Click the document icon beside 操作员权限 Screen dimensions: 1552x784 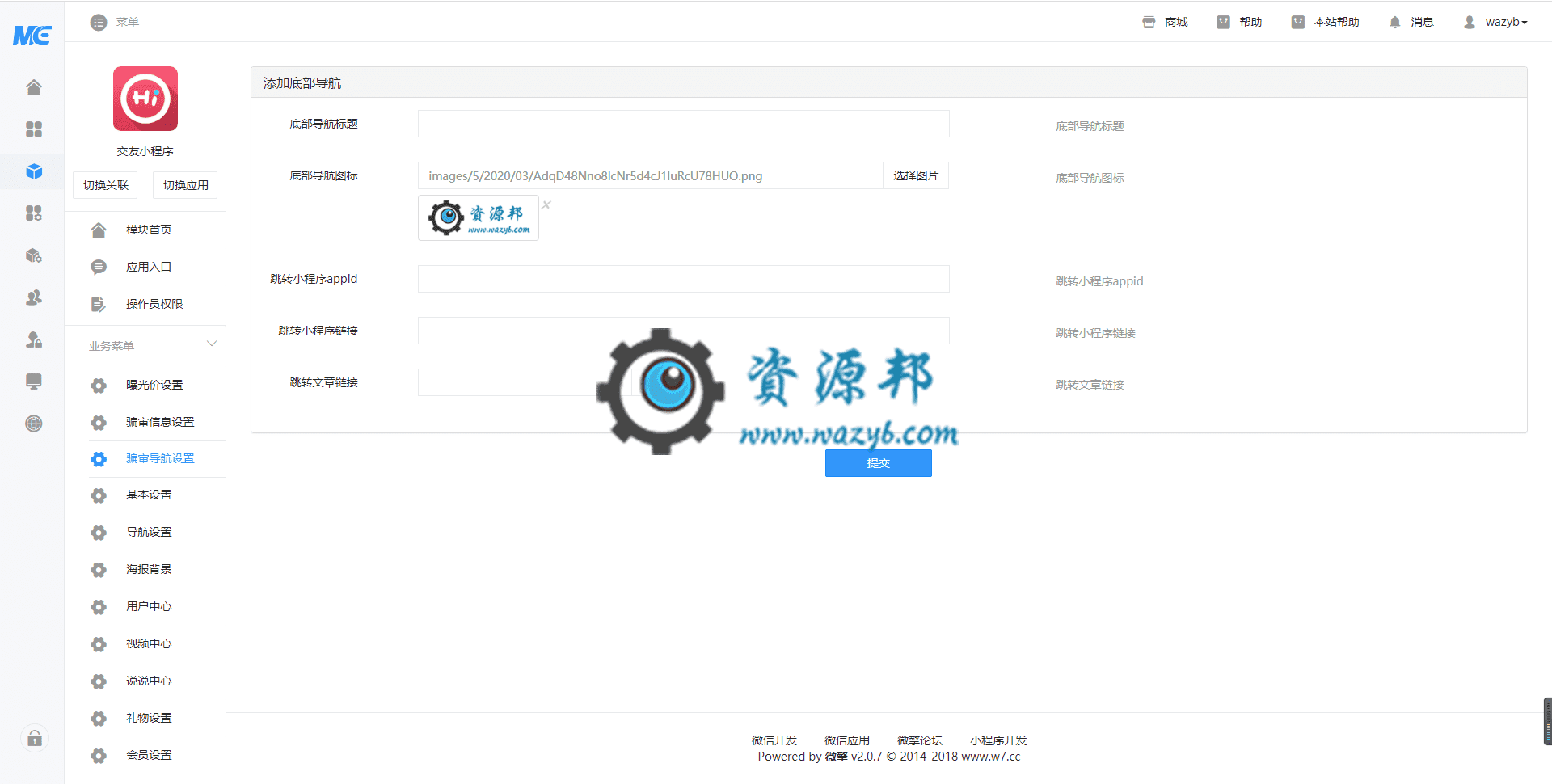(x=99, y=305)
